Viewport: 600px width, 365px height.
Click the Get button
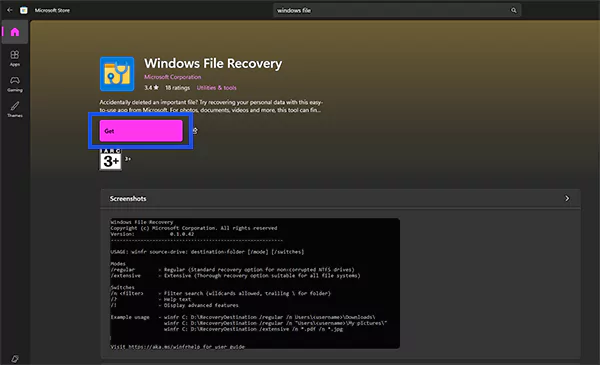[x=141, y=131]
